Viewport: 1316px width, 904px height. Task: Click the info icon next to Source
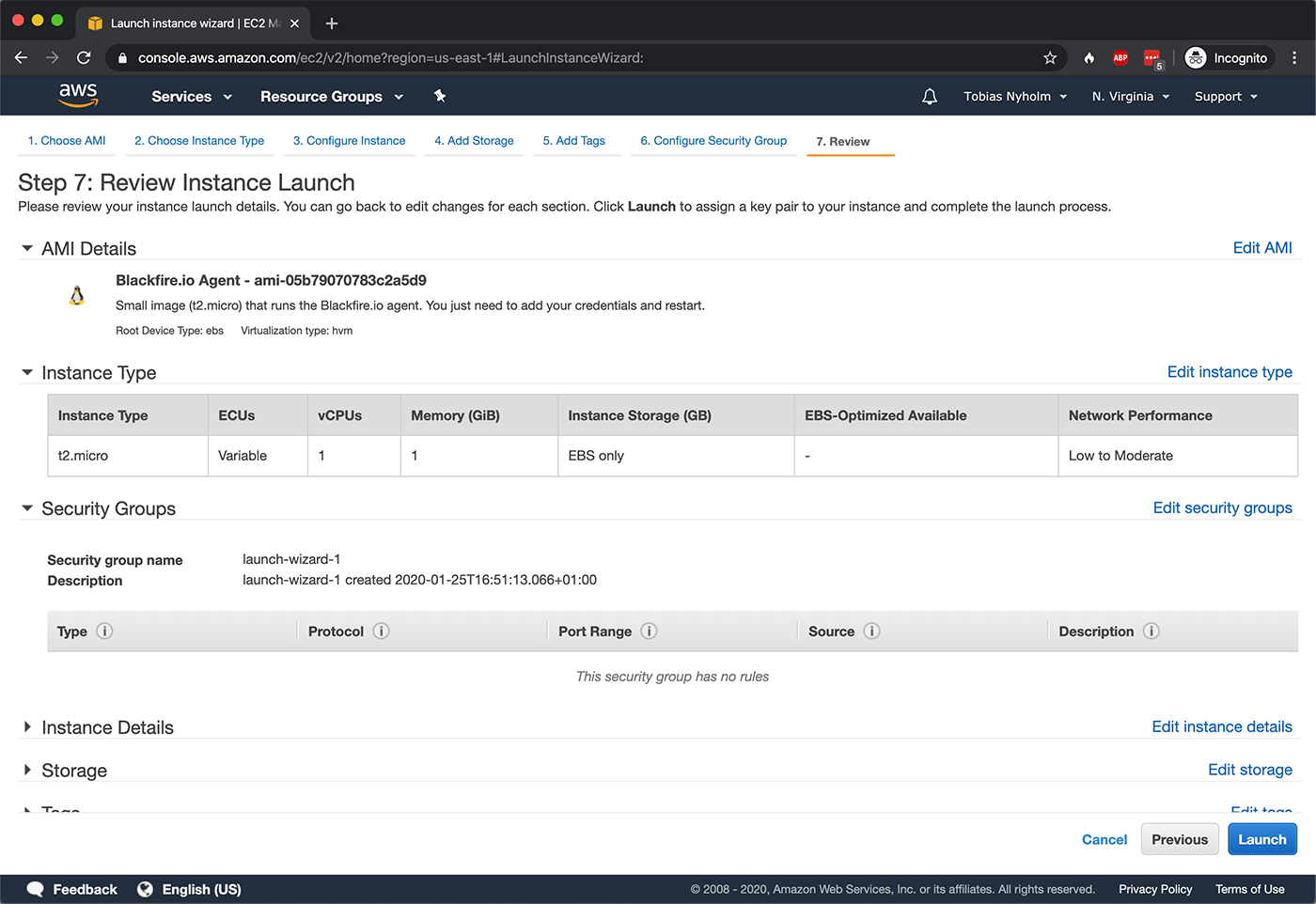click(x=871, y=631)
